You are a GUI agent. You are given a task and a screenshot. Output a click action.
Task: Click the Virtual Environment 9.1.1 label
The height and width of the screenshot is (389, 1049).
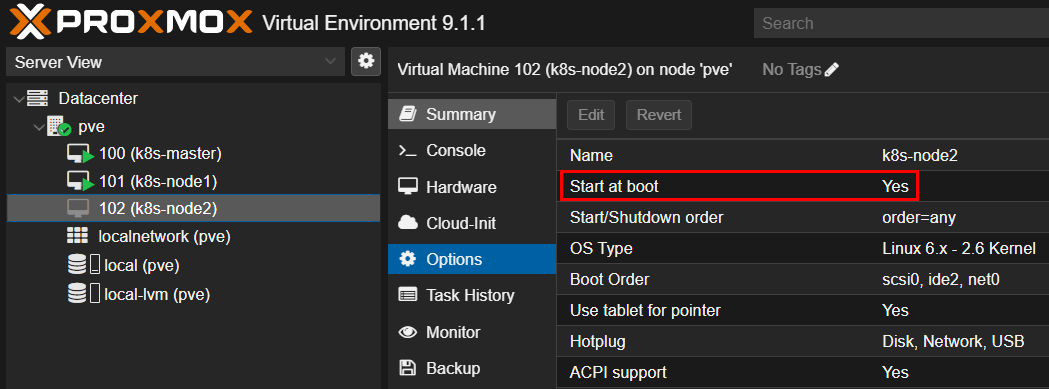coord(374,23)
